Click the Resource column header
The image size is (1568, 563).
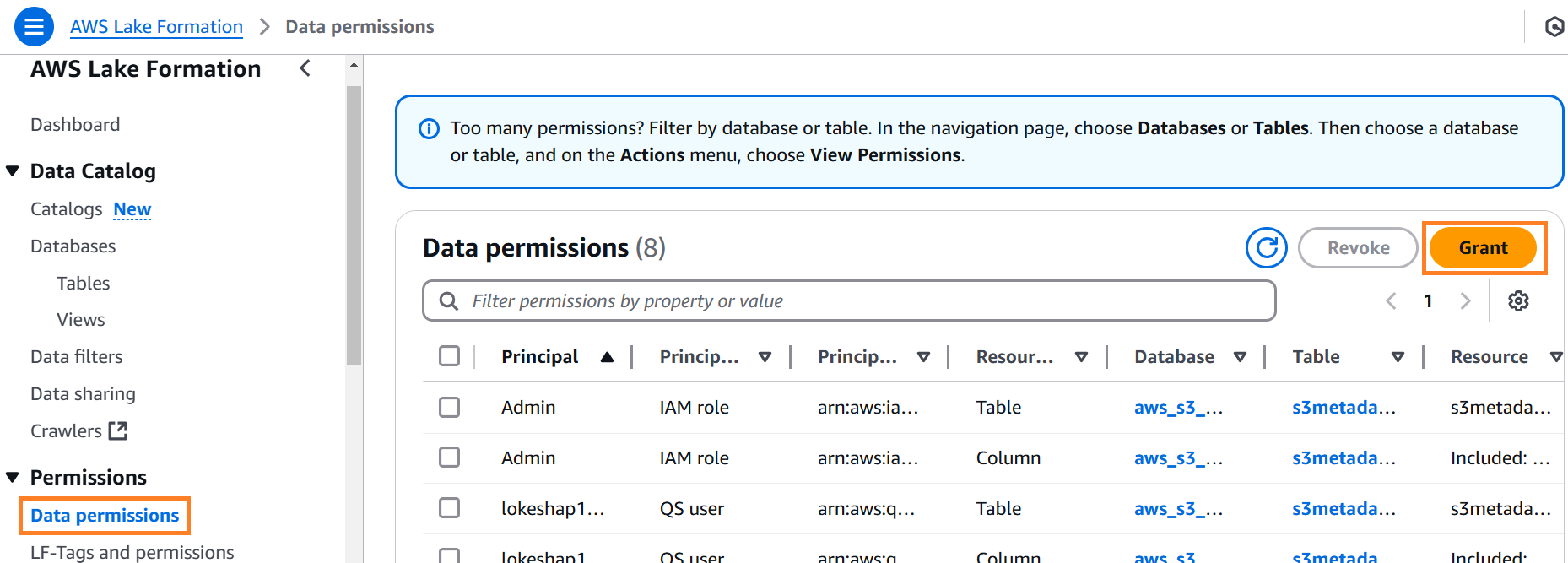(x=1489, y=357)
